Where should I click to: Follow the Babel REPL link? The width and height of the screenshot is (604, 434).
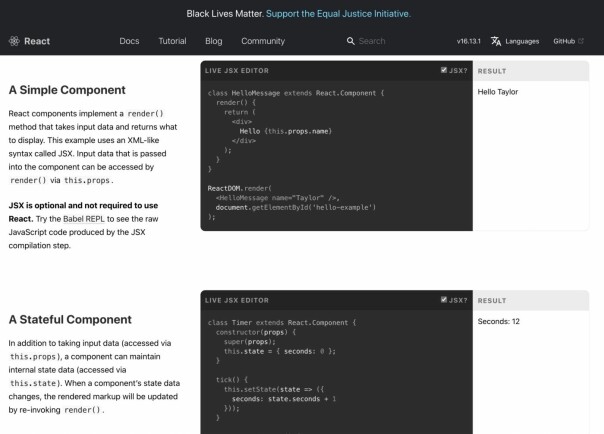tap(84, 219)
